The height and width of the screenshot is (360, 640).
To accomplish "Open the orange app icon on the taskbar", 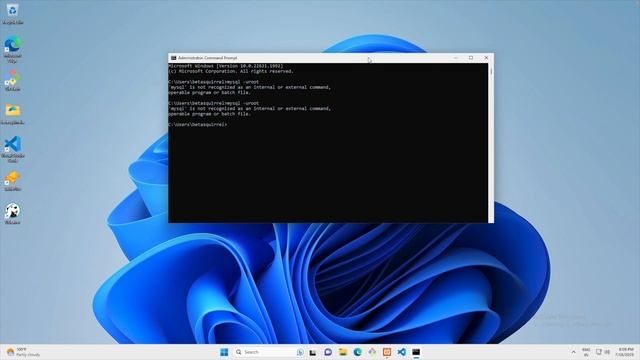I will pos(387,352).
